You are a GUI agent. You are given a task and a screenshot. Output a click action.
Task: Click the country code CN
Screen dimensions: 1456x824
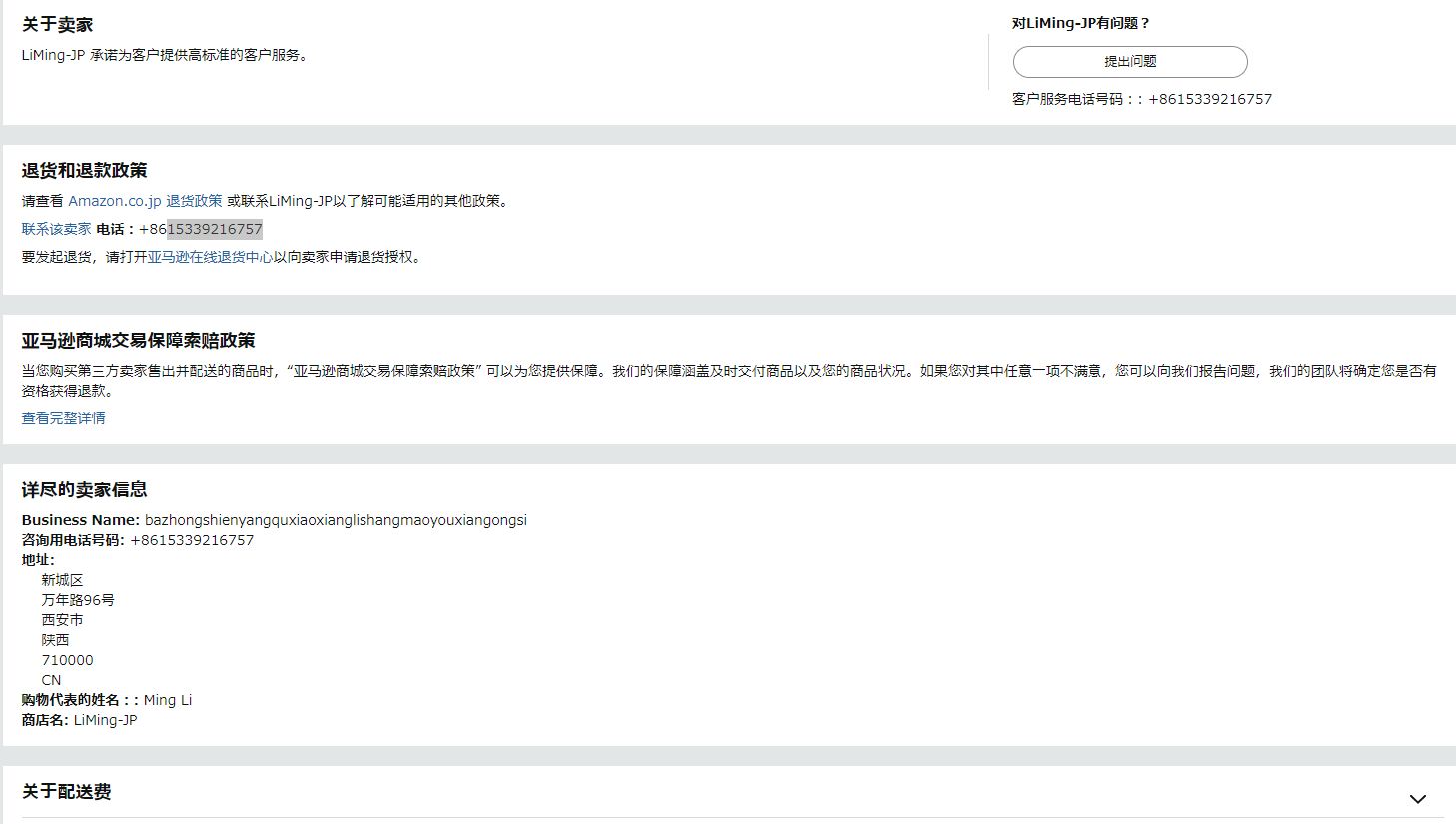pyautogui.click(x=51, y=680)
